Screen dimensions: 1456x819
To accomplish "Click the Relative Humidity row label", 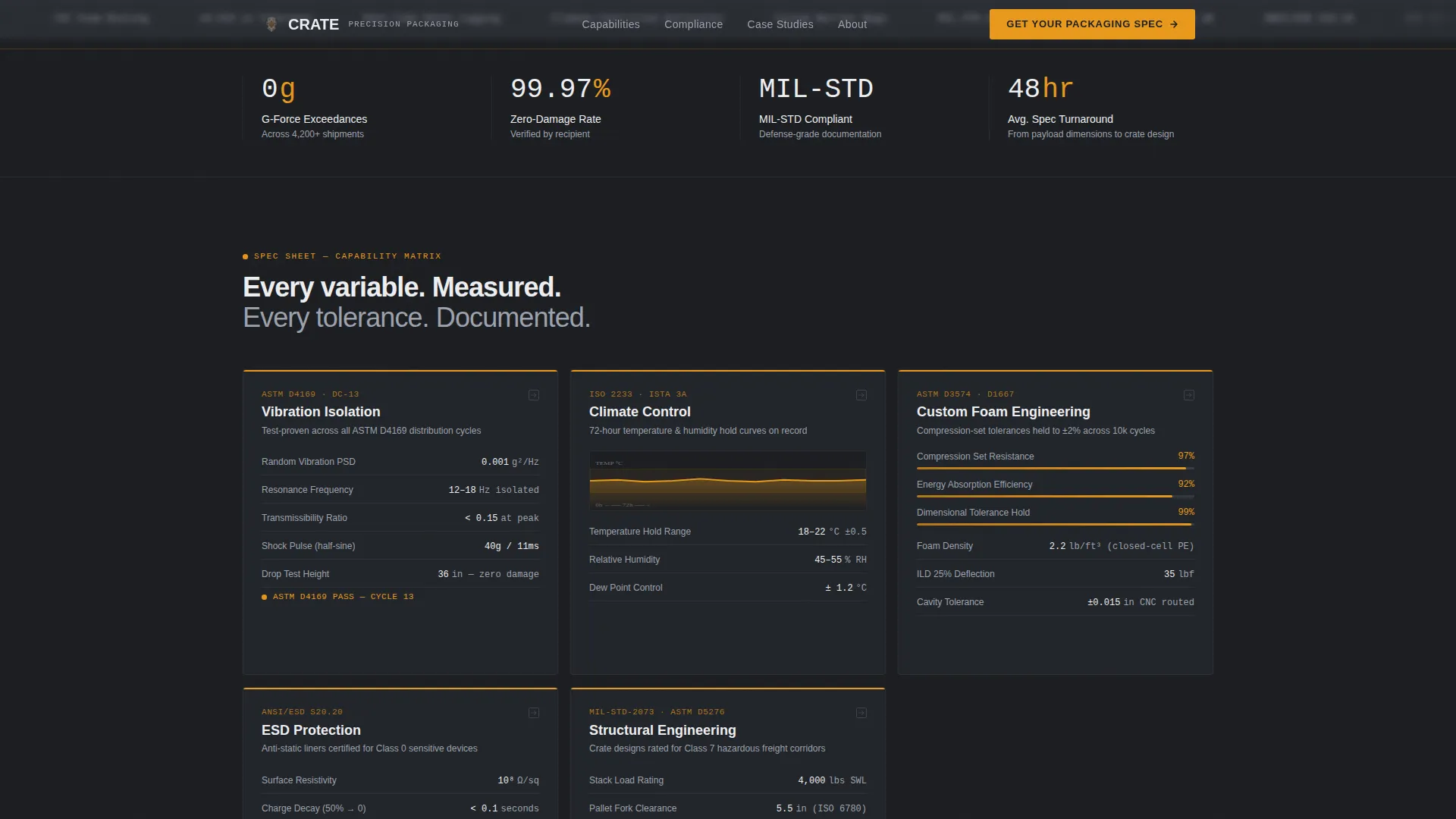I will click(624, 560).
